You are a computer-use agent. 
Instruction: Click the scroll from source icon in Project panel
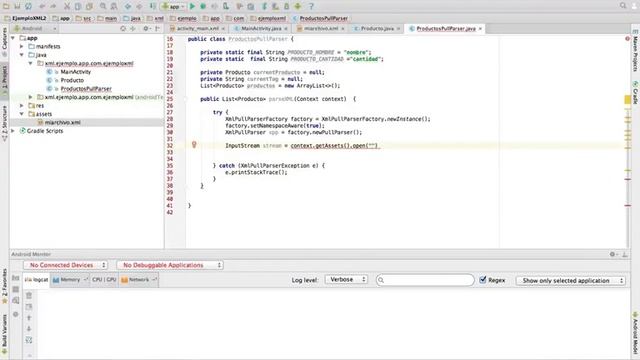click(x=123, y=29)
